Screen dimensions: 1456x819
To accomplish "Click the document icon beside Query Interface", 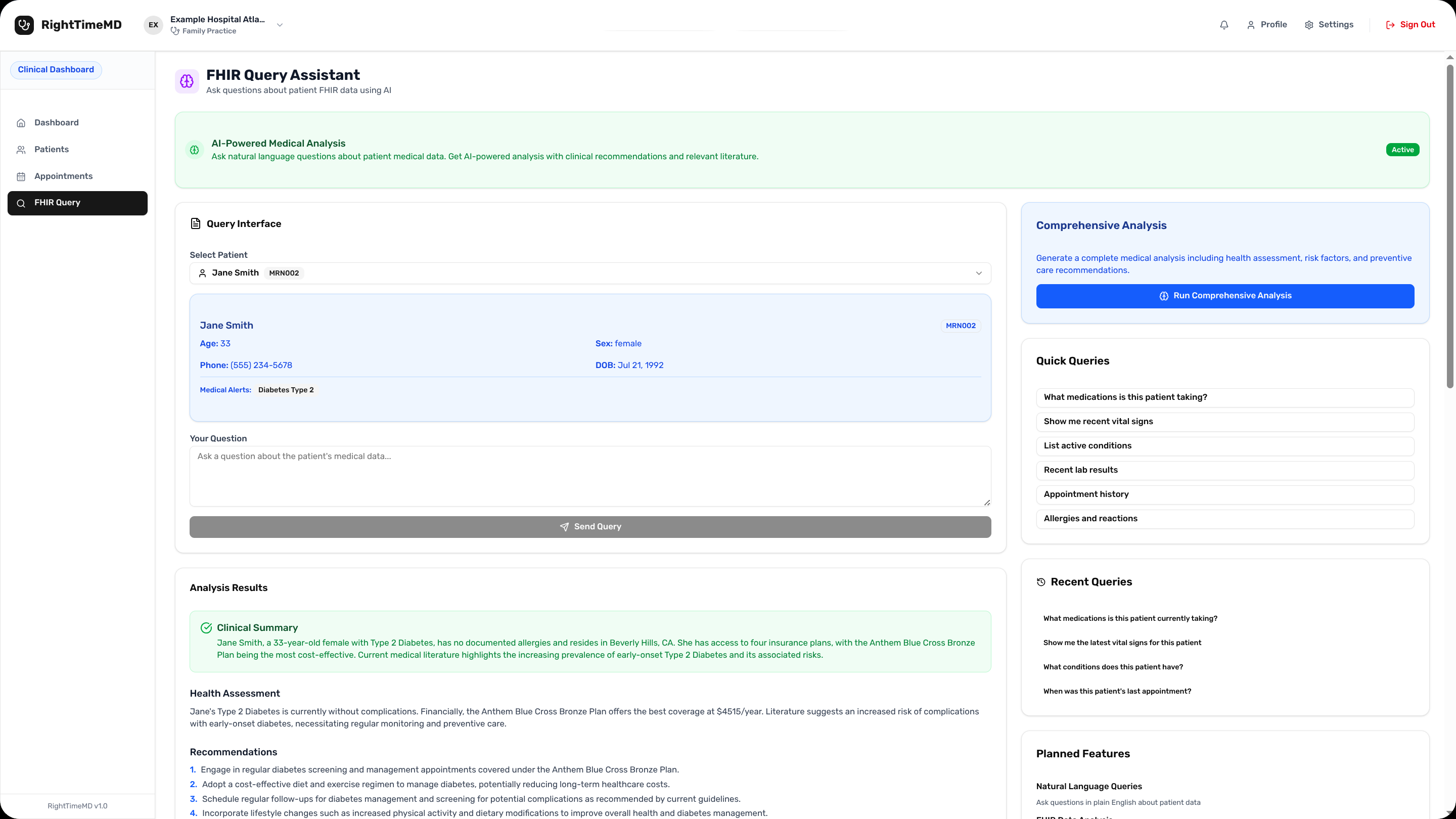I will (196, 224).
